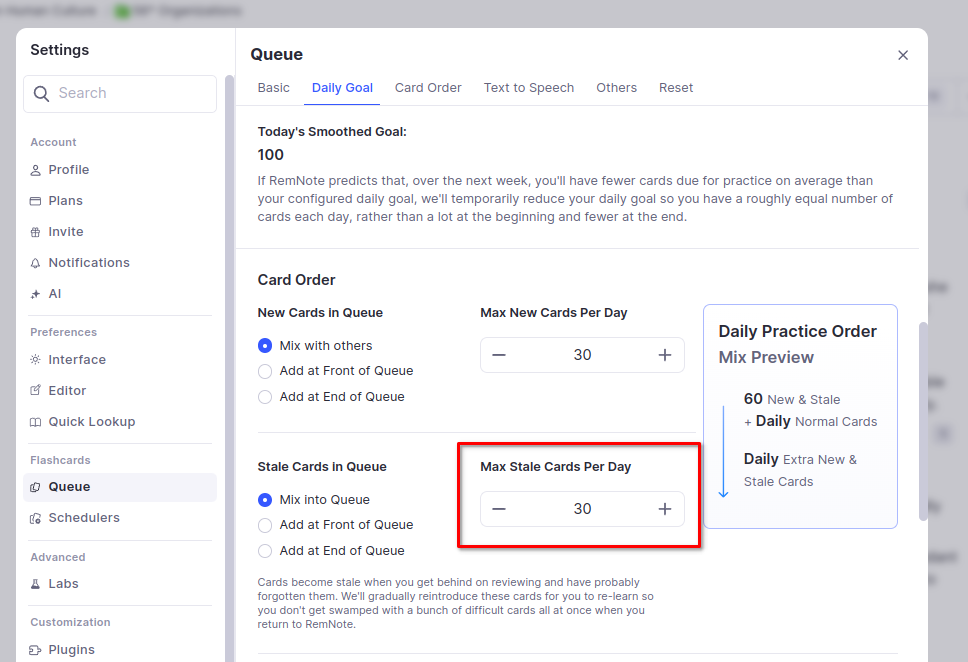
Task: Select New Cards Add at End of Queue
Action: [x=265, y=397]
